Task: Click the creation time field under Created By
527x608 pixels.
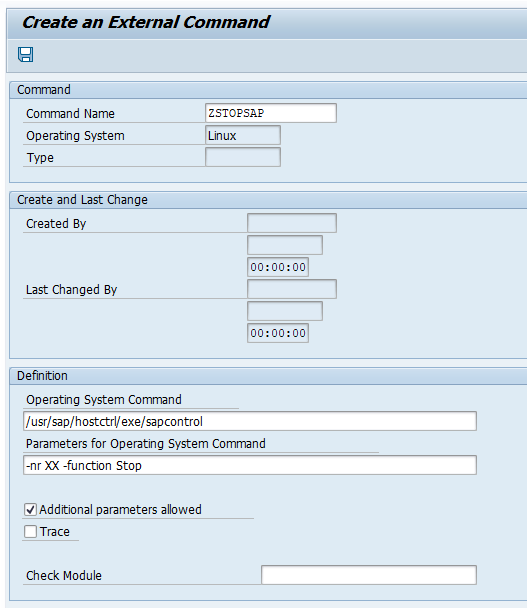Action: click(x=278, y=267)
